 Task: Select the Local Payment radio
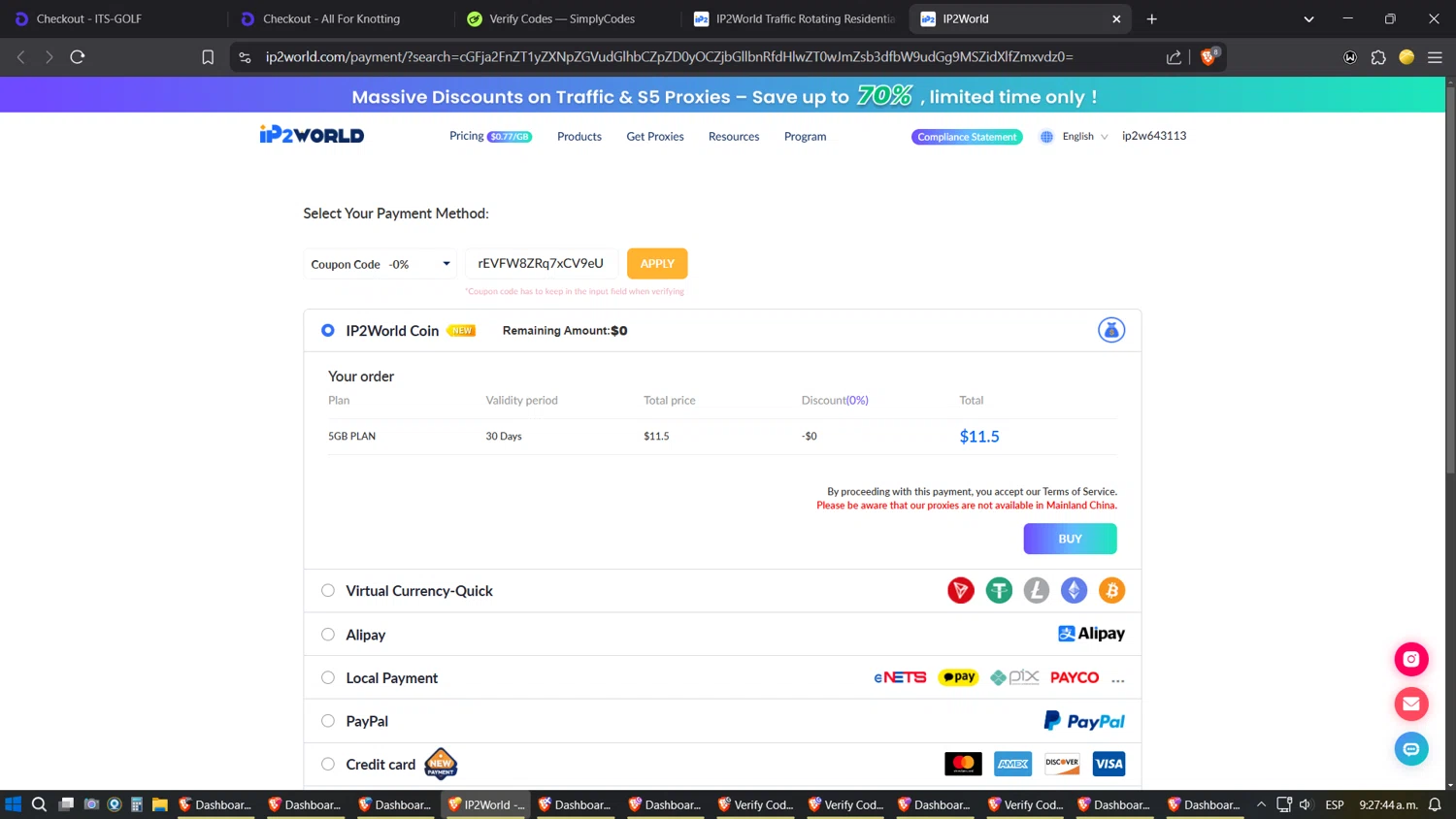click(x=328, y=677)
